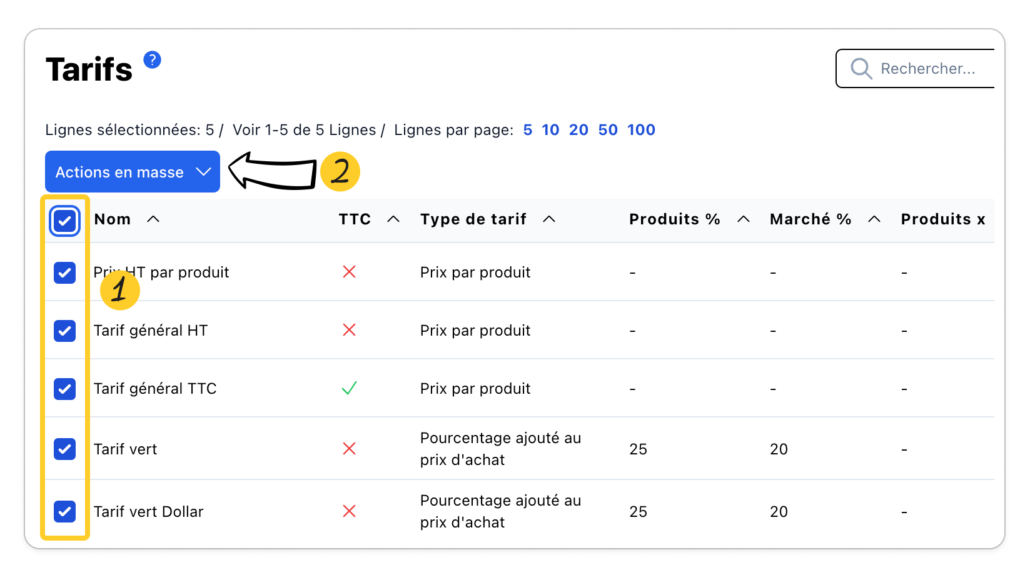The height and width of the screenshot is (580, 1030).
Task: Uncheck the select-all header checkbox
Action: coord(65,221)
